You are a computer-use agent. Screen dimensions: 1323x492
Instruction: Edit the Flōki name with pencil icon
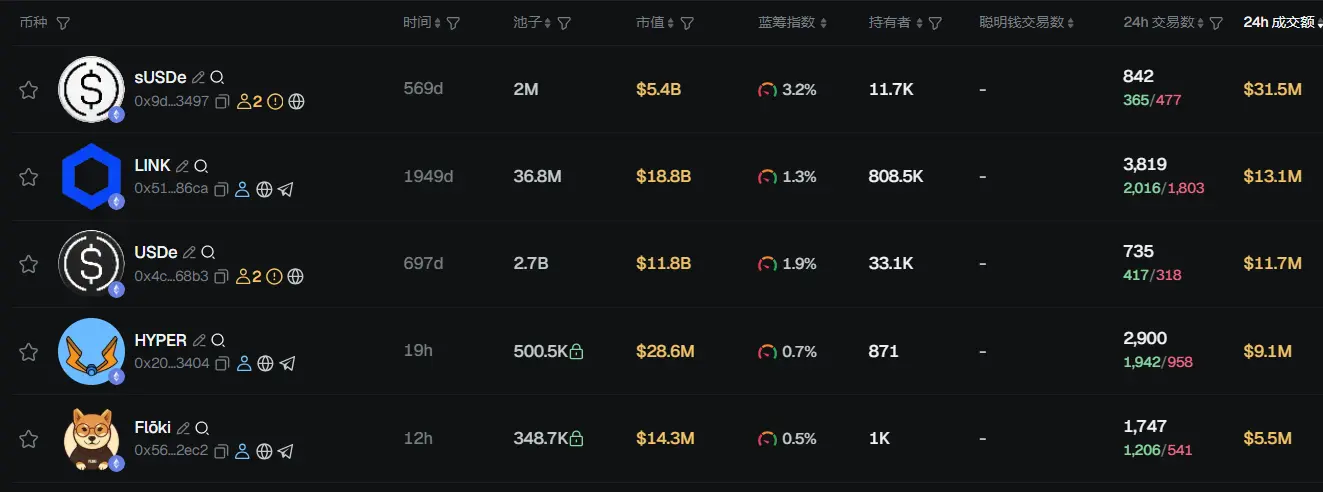(x=184, y=427)
